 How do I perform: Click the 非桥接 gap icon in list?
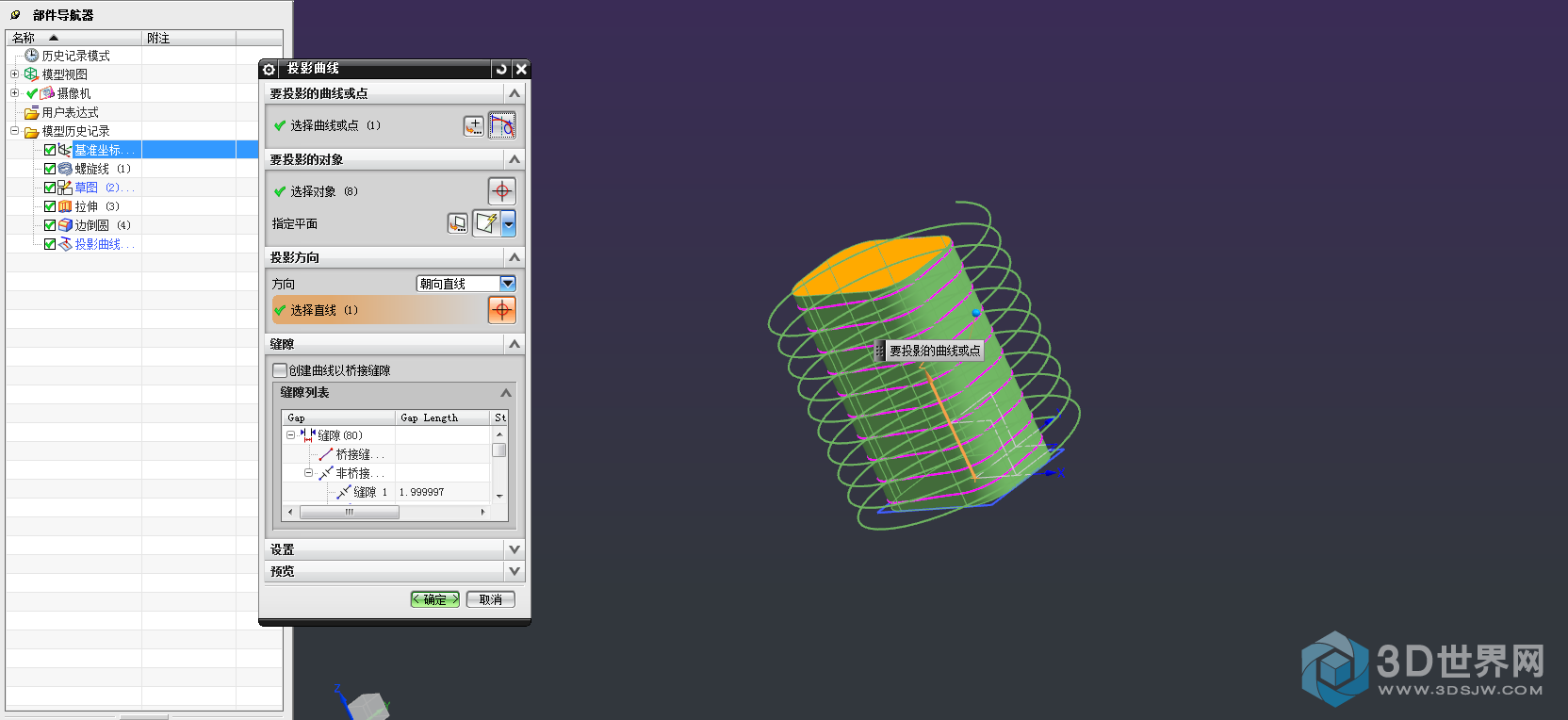(326, 473)
